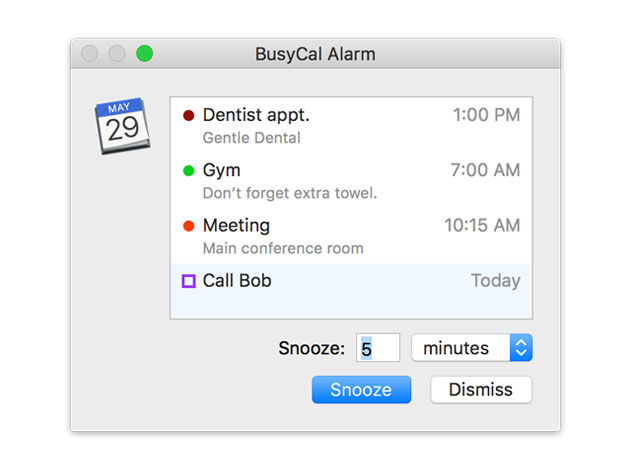This screenshot has height=473, width=630.
Task: Click the Main conference room location
Action: [283, 248]
